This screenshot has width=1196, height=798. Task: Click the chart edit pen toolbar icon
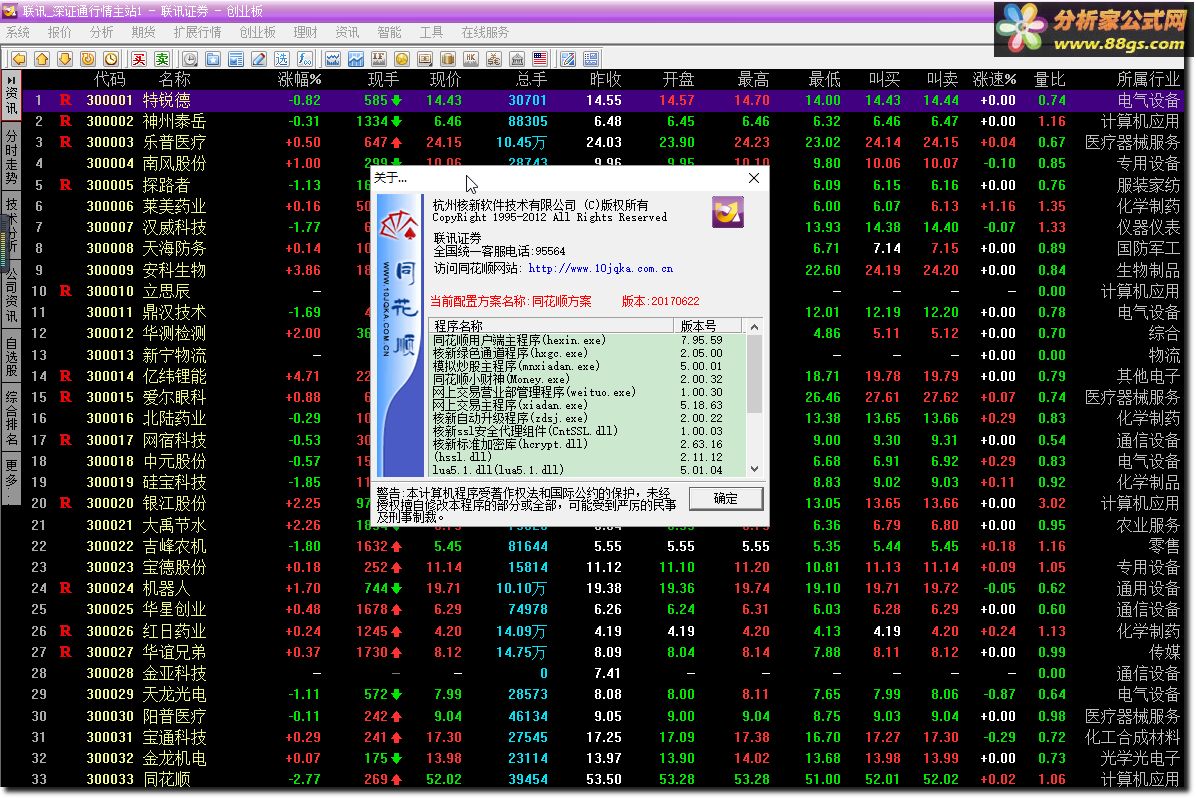[567, 59]
